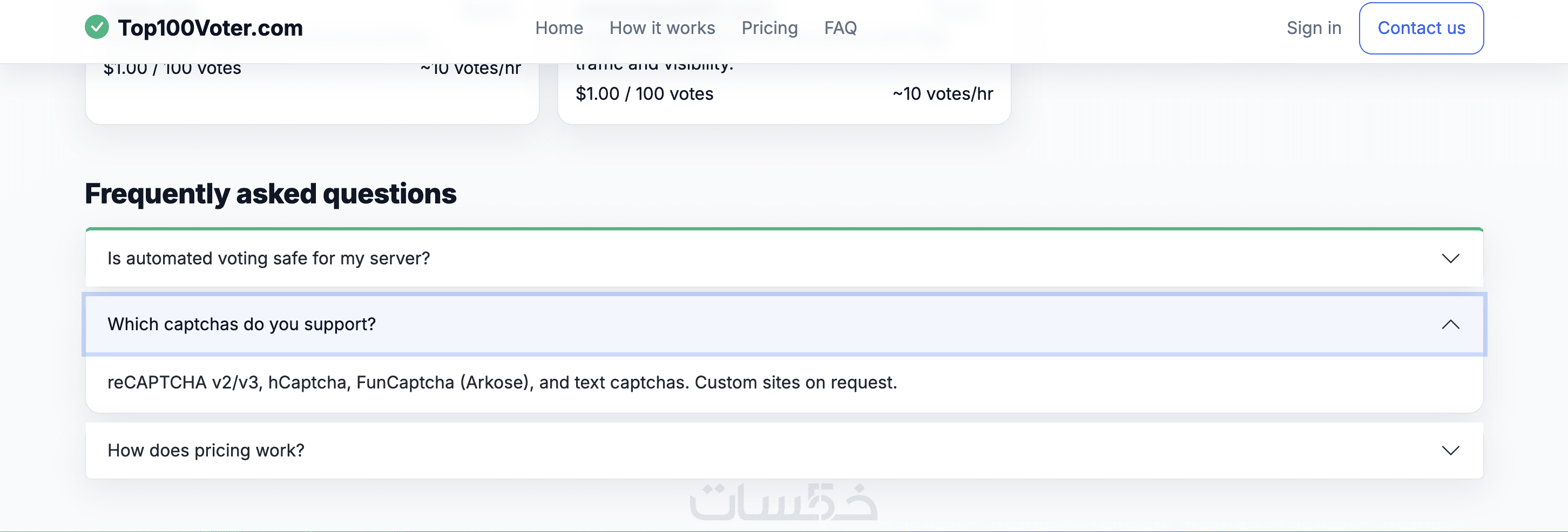Image resolution: width=1568 pixels, height=532 pixels.
Task: Open the "Is automated voting safe for my server?" question
Action: (268, 258)
